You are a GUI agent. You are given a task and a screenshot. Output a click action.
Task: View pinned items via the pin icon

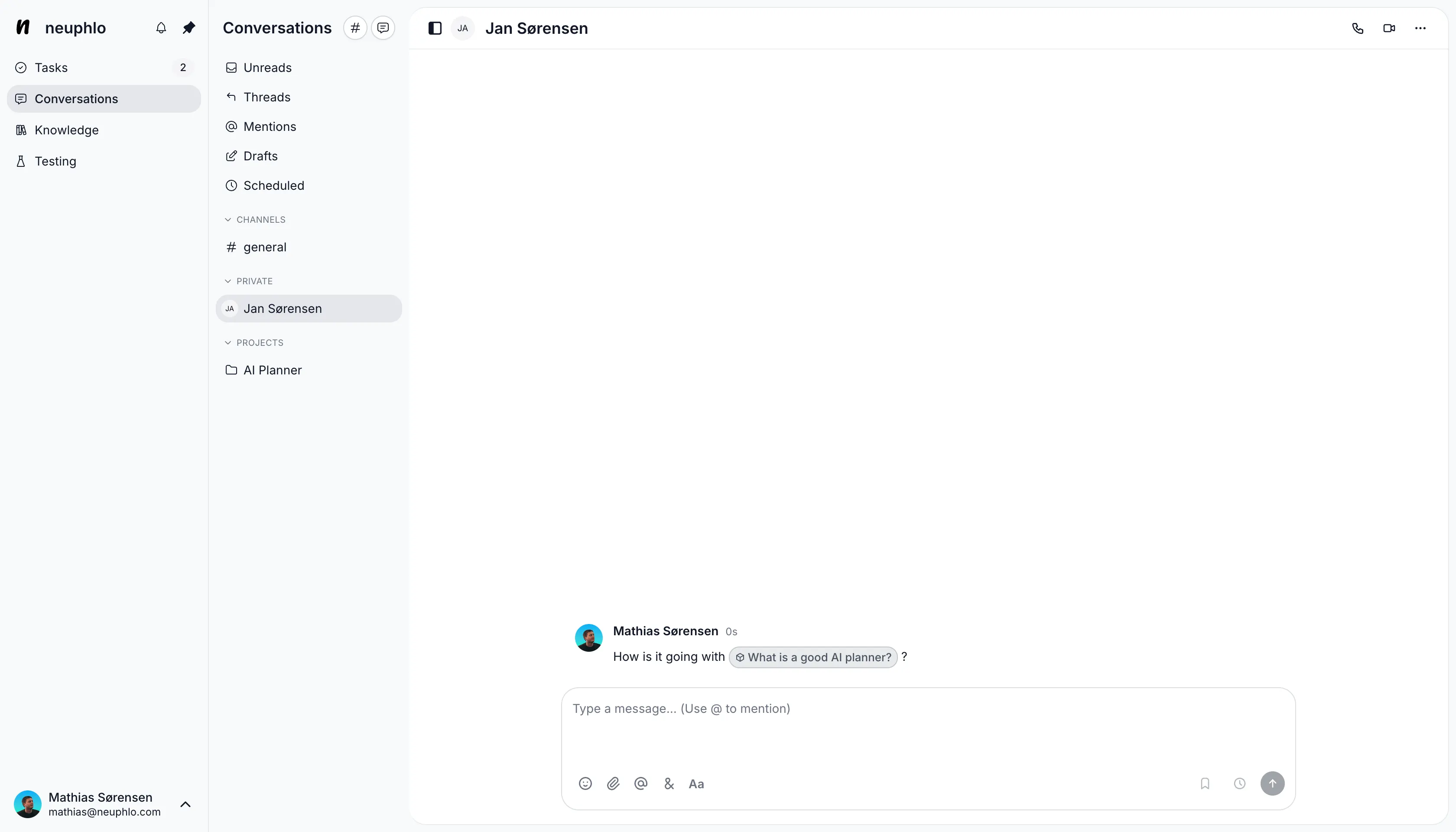(188, 27)
